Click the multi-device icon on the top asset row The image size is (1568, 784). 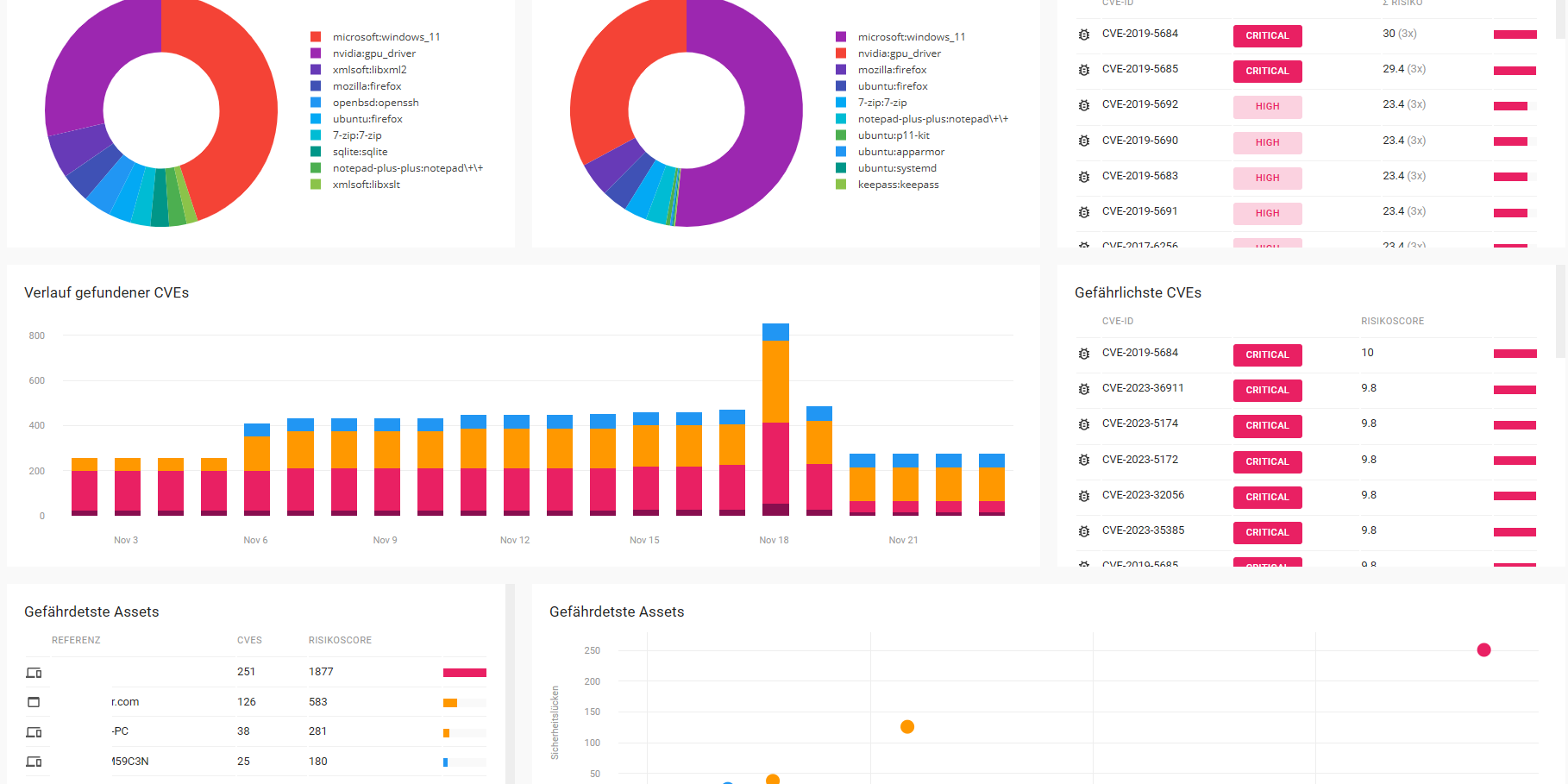tap(34, 671)
